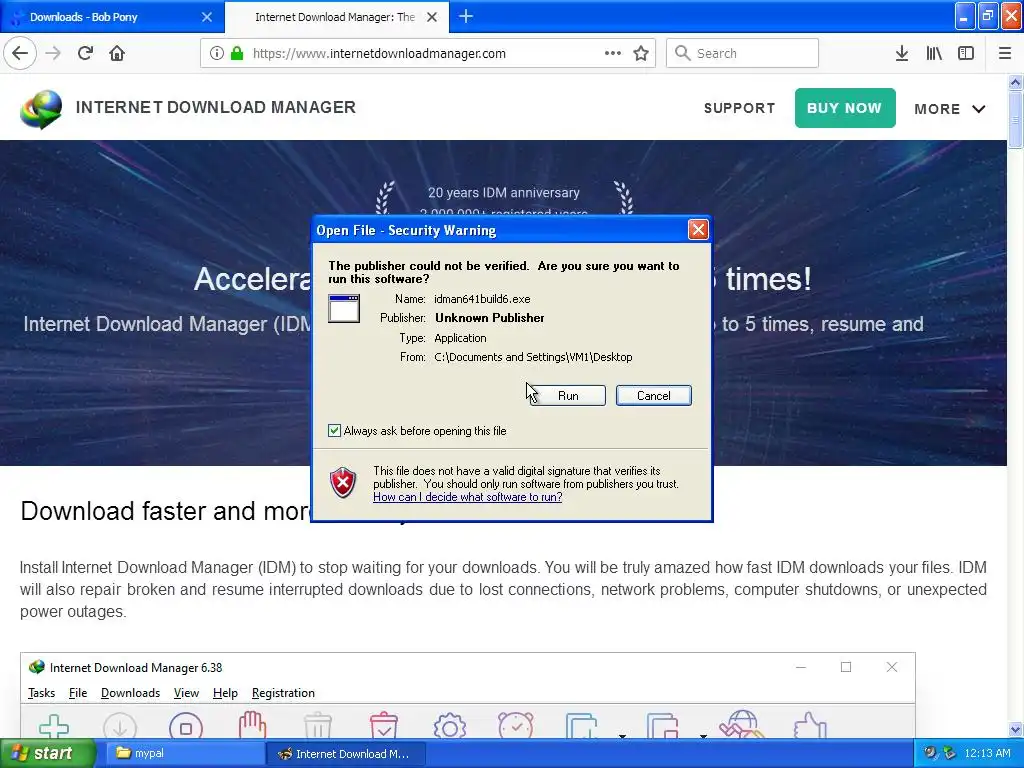Go to the browser Home page
The image size is (1024, 768).
(117, 54)
